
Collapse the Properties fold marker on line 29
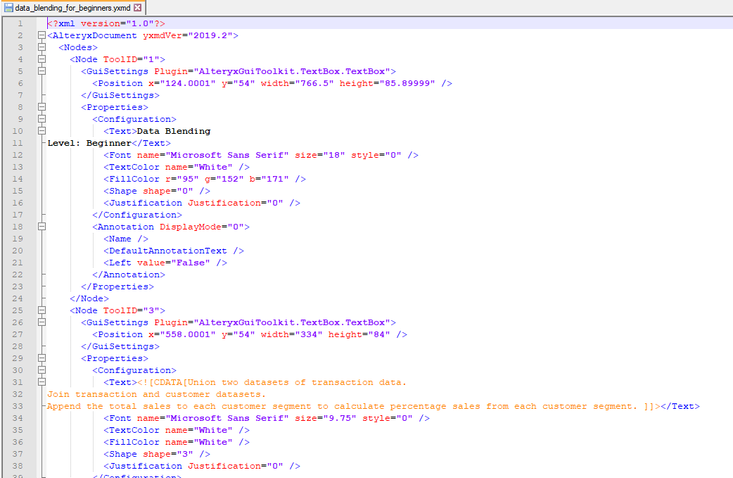point(42,358)
